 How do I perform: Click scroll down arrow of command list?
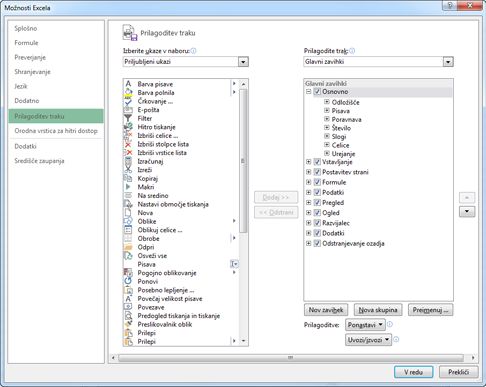click(243, 341)
